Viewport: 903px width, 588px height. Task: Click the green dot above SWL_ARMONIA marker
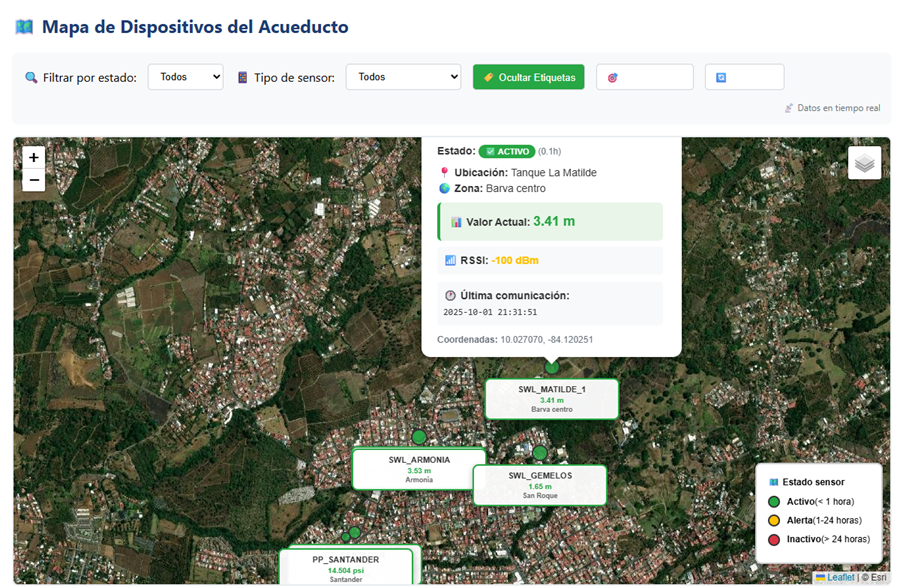[417, 437]
